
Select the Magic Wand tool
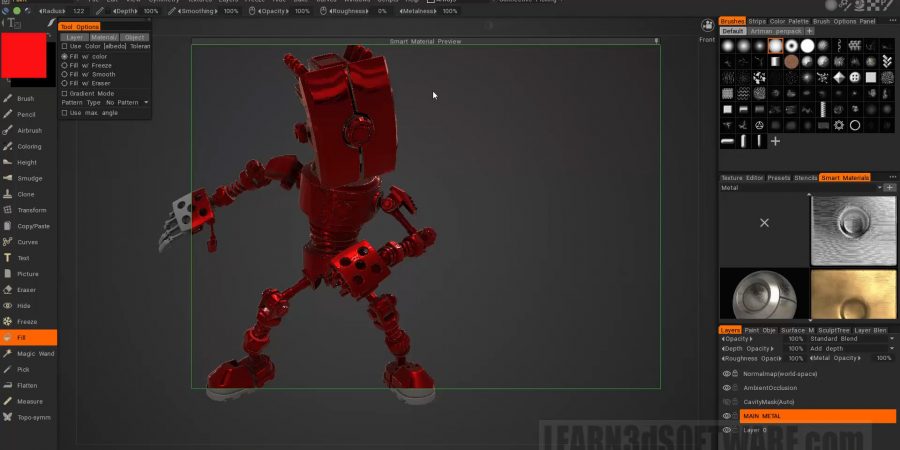point(35,354)
